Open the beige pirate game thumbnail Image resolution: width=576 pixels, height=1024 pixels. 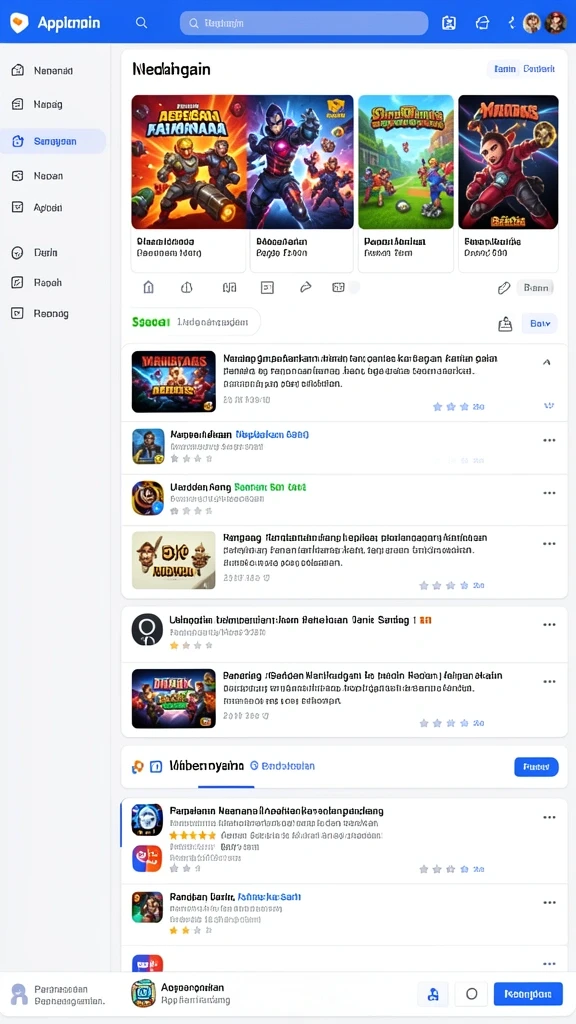(x=174, y=560)
